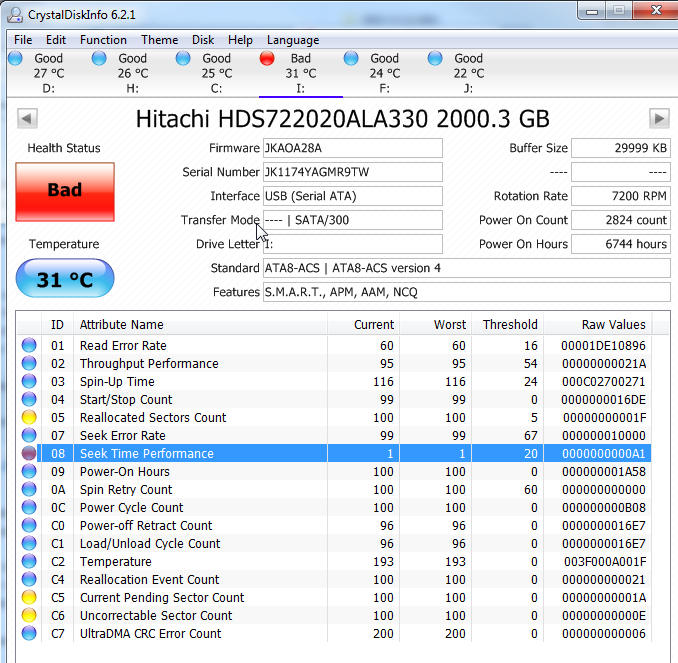Viewport: 678px width, 663px height.
Task: Select the C: drive status icon
Action: pyautogui.click(x=183, y=58)
